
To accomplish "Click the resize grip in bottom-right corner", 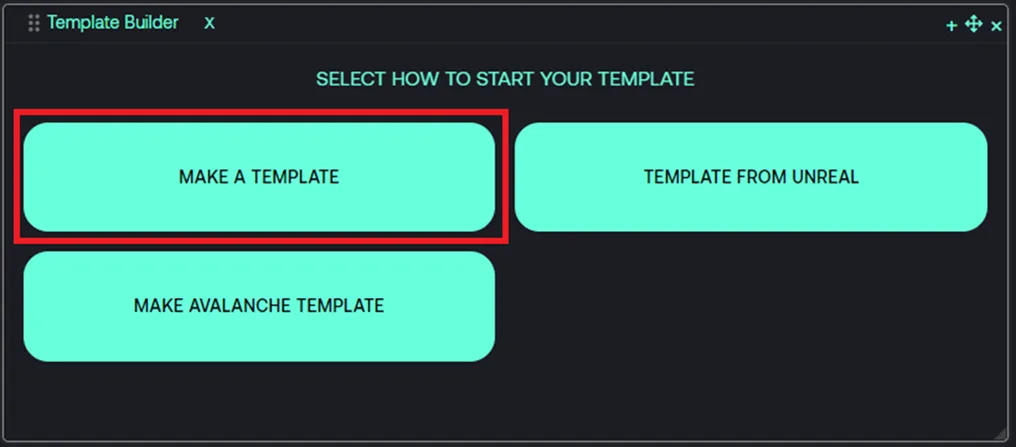I will [x=1001, y=432].
